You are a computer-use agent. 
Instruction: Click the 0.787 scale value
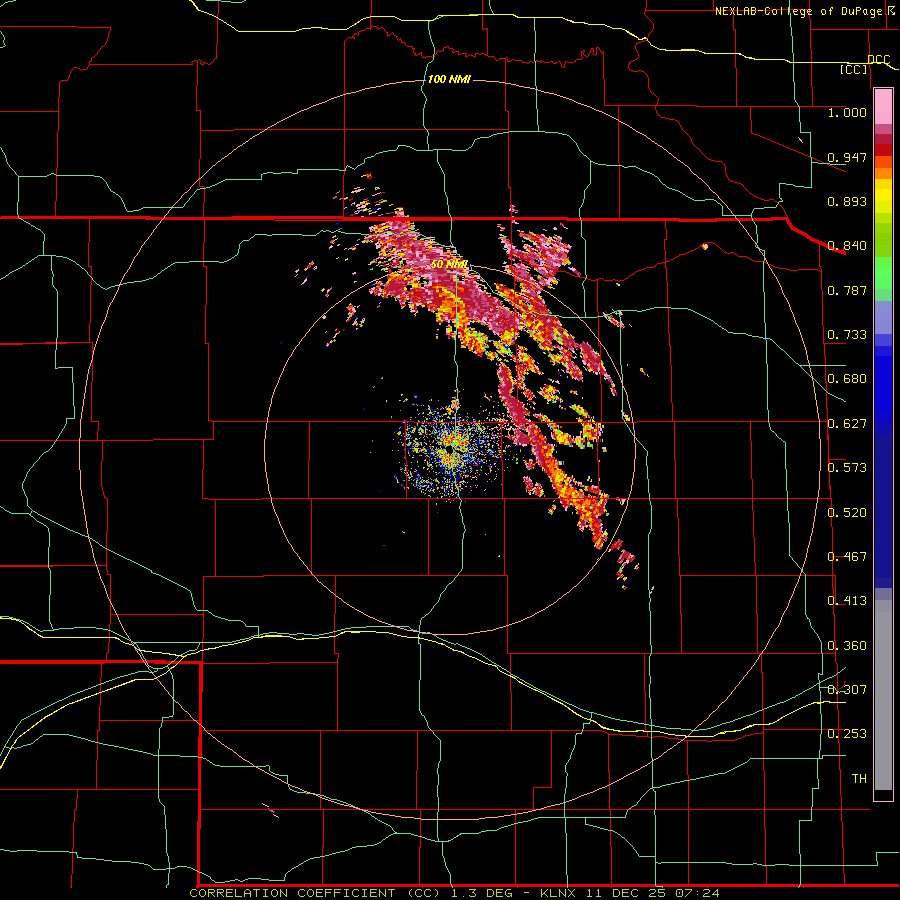tap(847, 290)
